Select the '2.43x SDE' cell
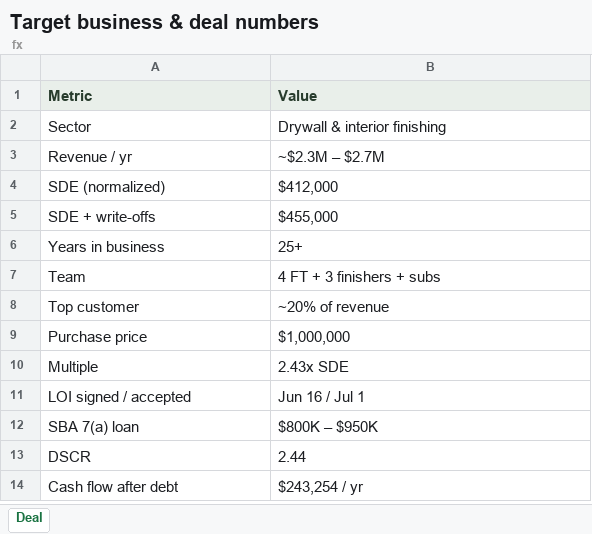This screenshot has width=592, height=534. (430, 366)
